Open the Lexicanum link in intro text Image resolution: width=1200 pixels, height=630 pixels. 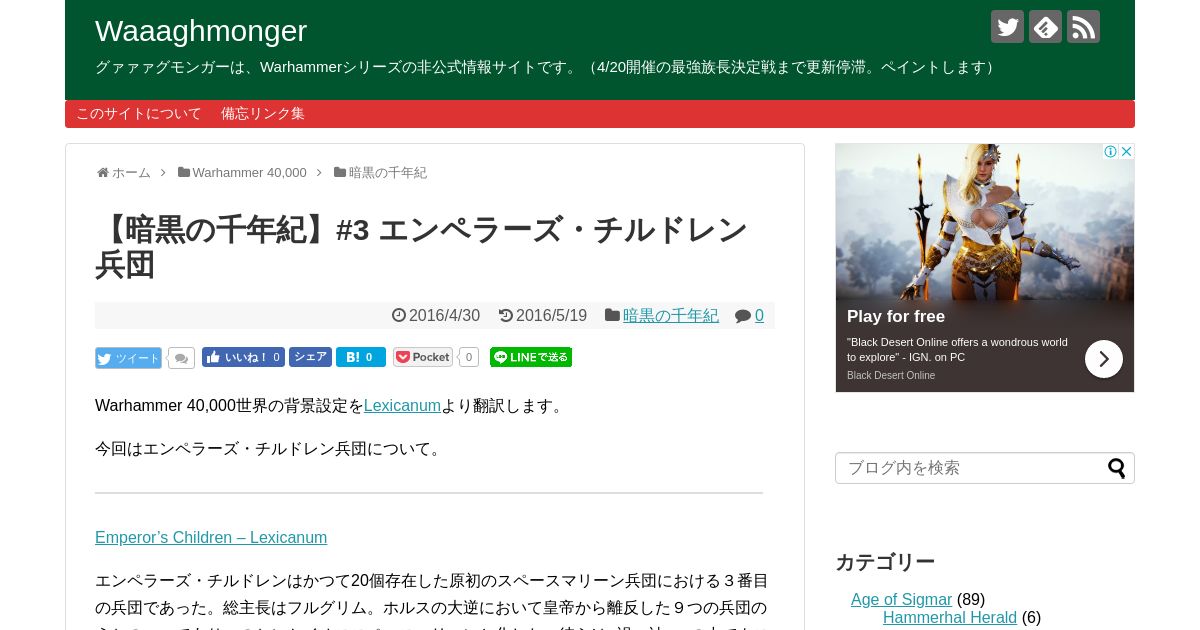point(402,406)
